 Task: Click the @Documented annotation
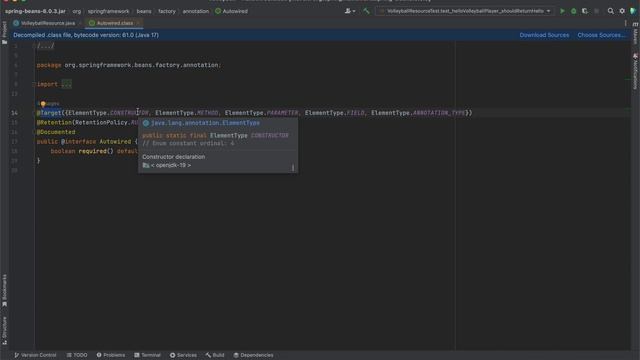click(56, 132)
